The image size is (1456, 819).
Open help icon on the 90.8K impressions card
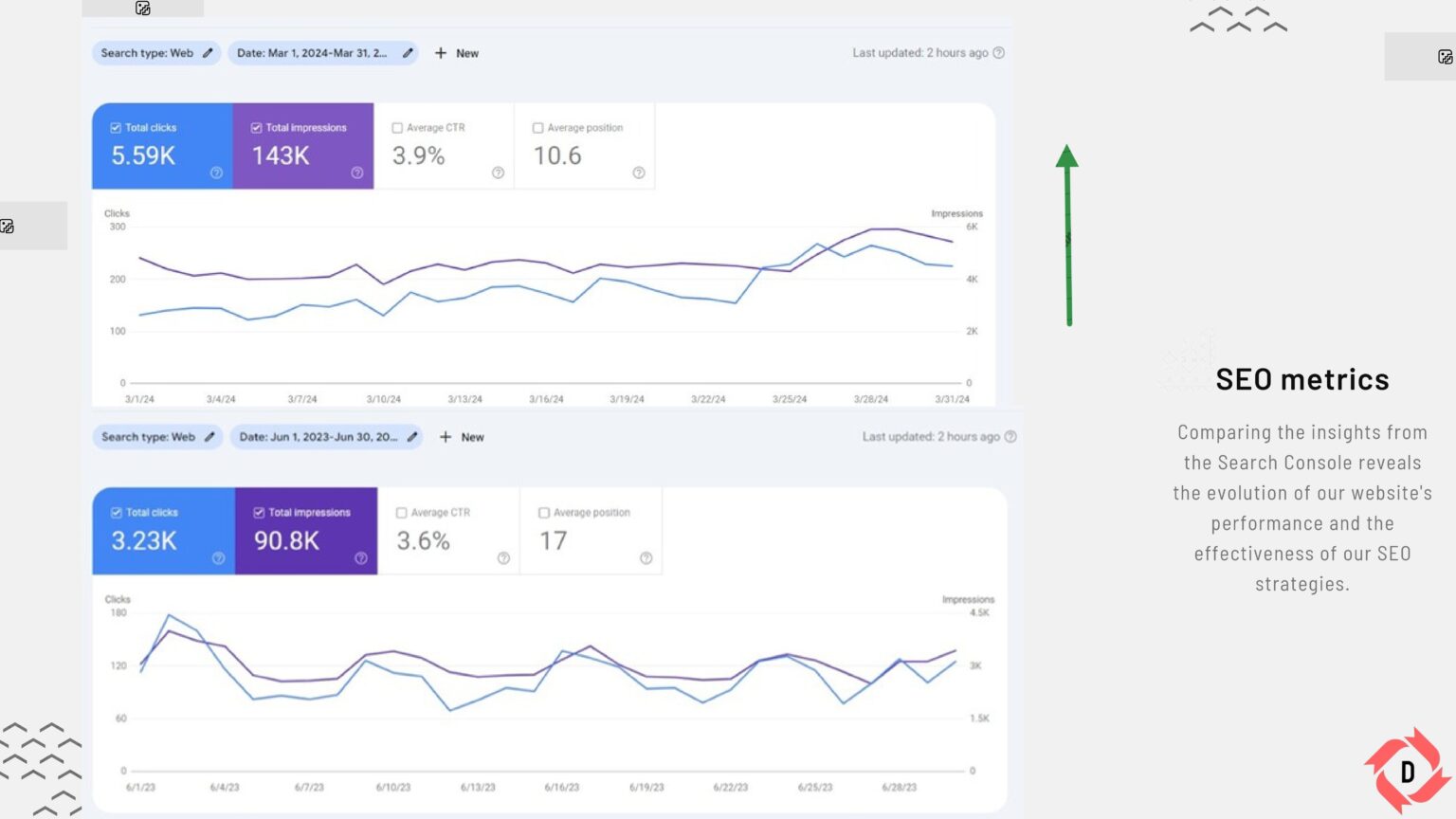(x=361, y=558)
